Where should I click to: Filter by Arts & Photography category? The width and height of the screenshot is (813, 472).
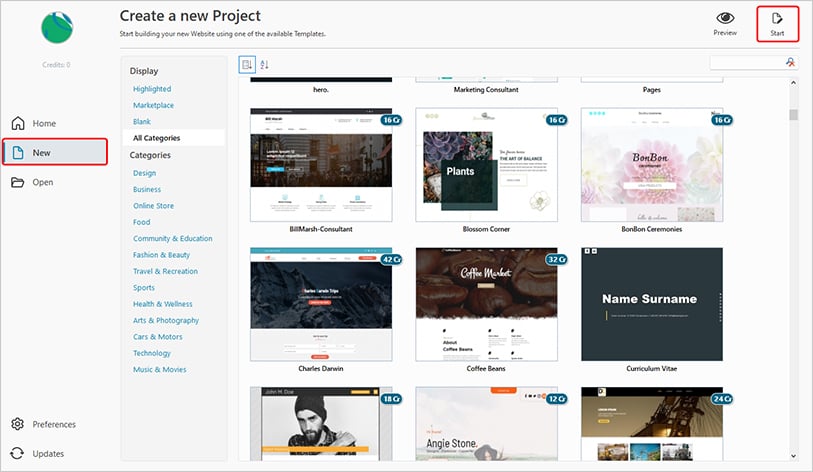pyautogui.click(x=166, y=321)
